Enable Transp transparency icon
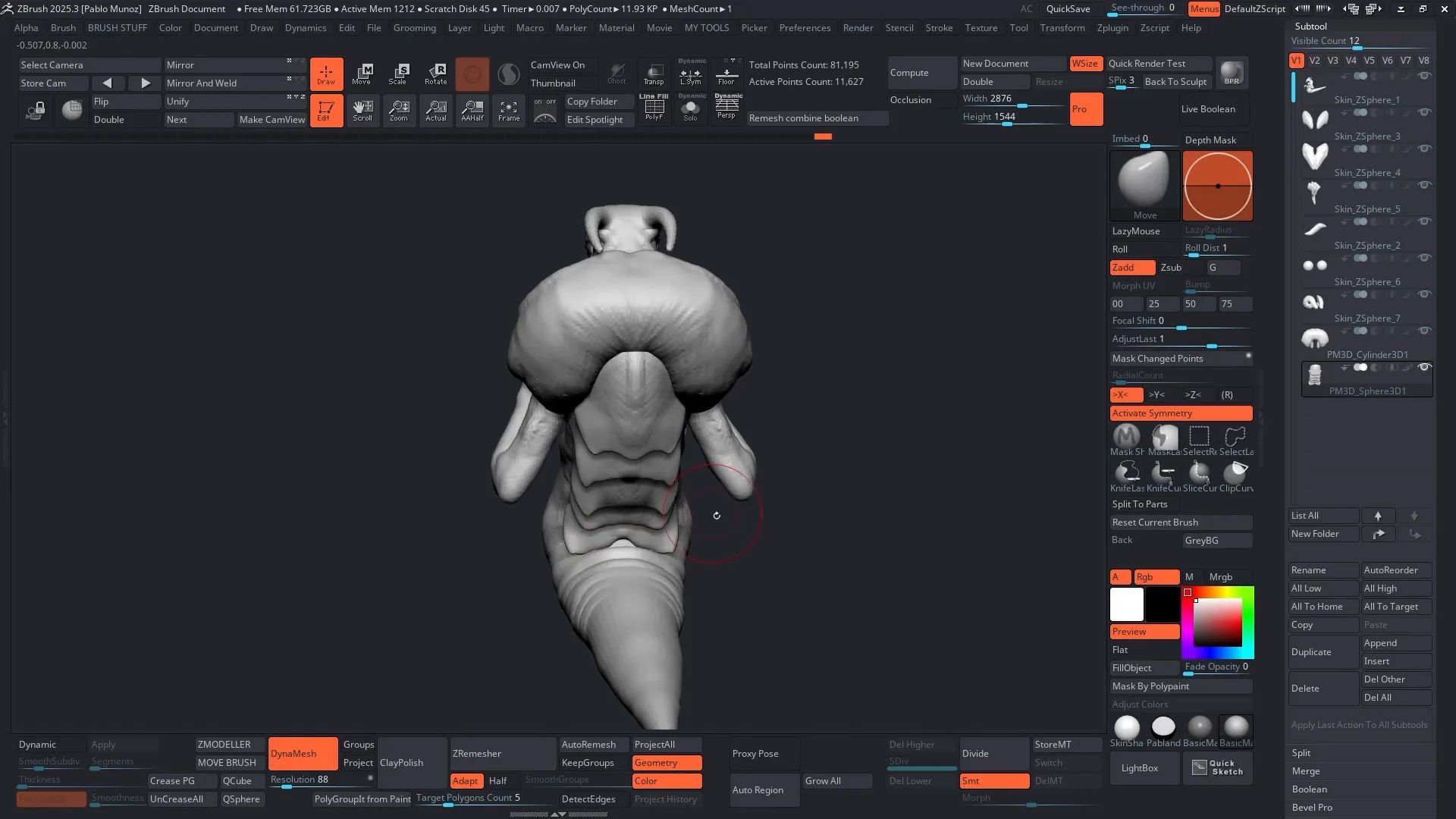 pos(654,74)
